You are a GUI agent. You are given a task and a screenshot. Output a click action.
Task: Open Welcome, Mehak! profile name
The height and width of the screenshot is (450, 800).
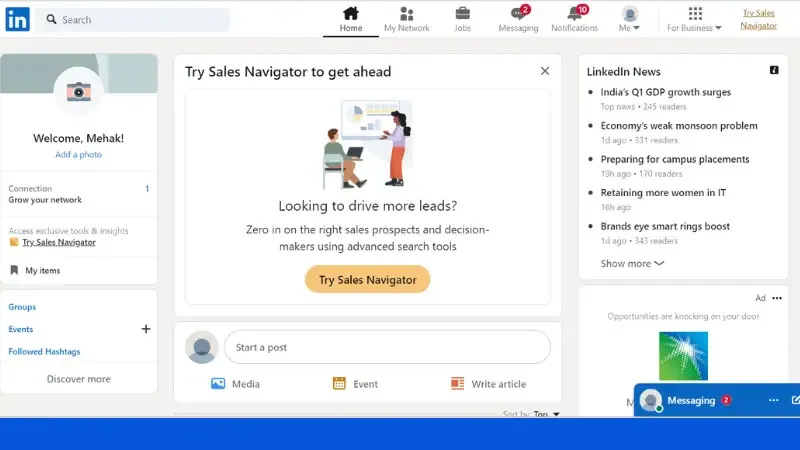coord(79,138)
